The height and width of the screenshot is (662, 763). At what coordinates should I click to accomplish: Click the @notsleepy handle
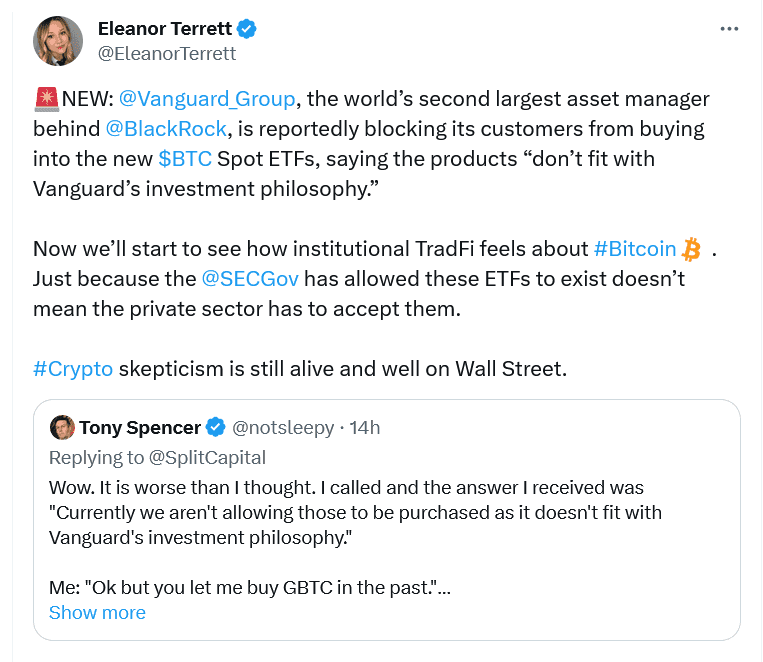pos(283,428)
